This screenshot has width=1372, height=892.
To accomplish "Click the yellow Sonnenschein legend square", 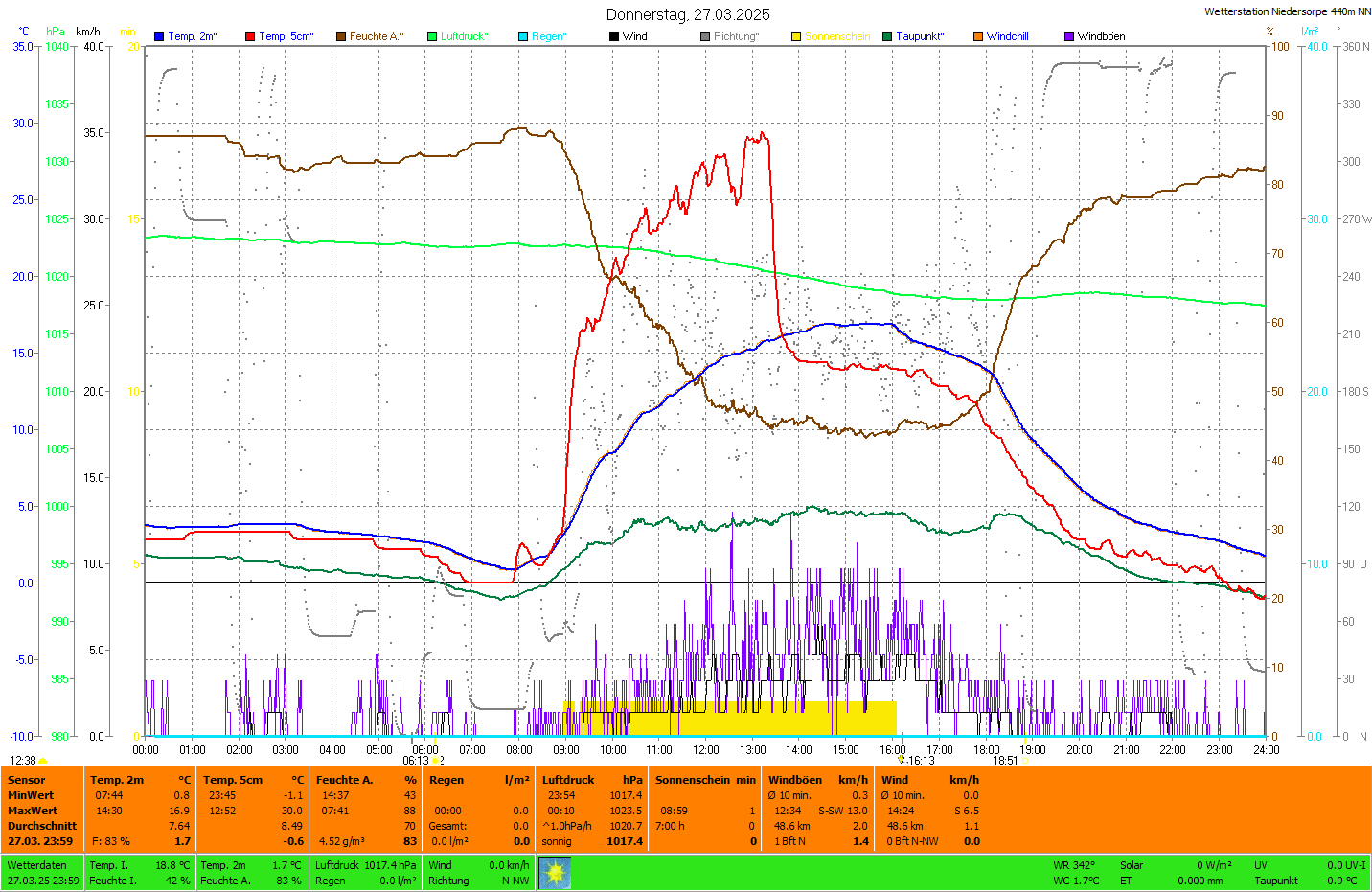I will (x=796, y=36).
